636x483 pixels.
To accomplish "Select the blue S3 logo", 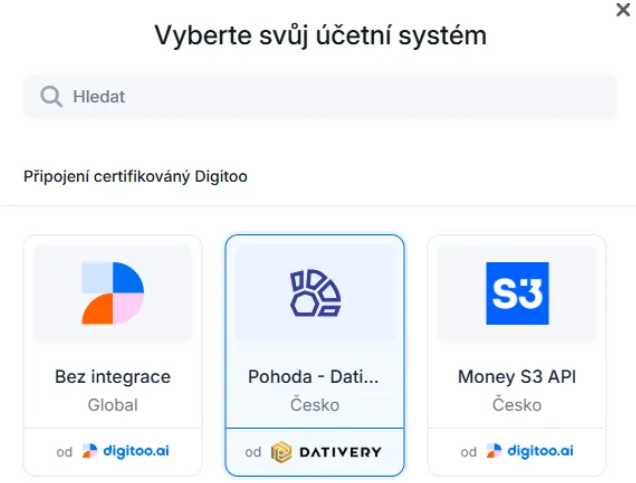I will tap(517, 293).
